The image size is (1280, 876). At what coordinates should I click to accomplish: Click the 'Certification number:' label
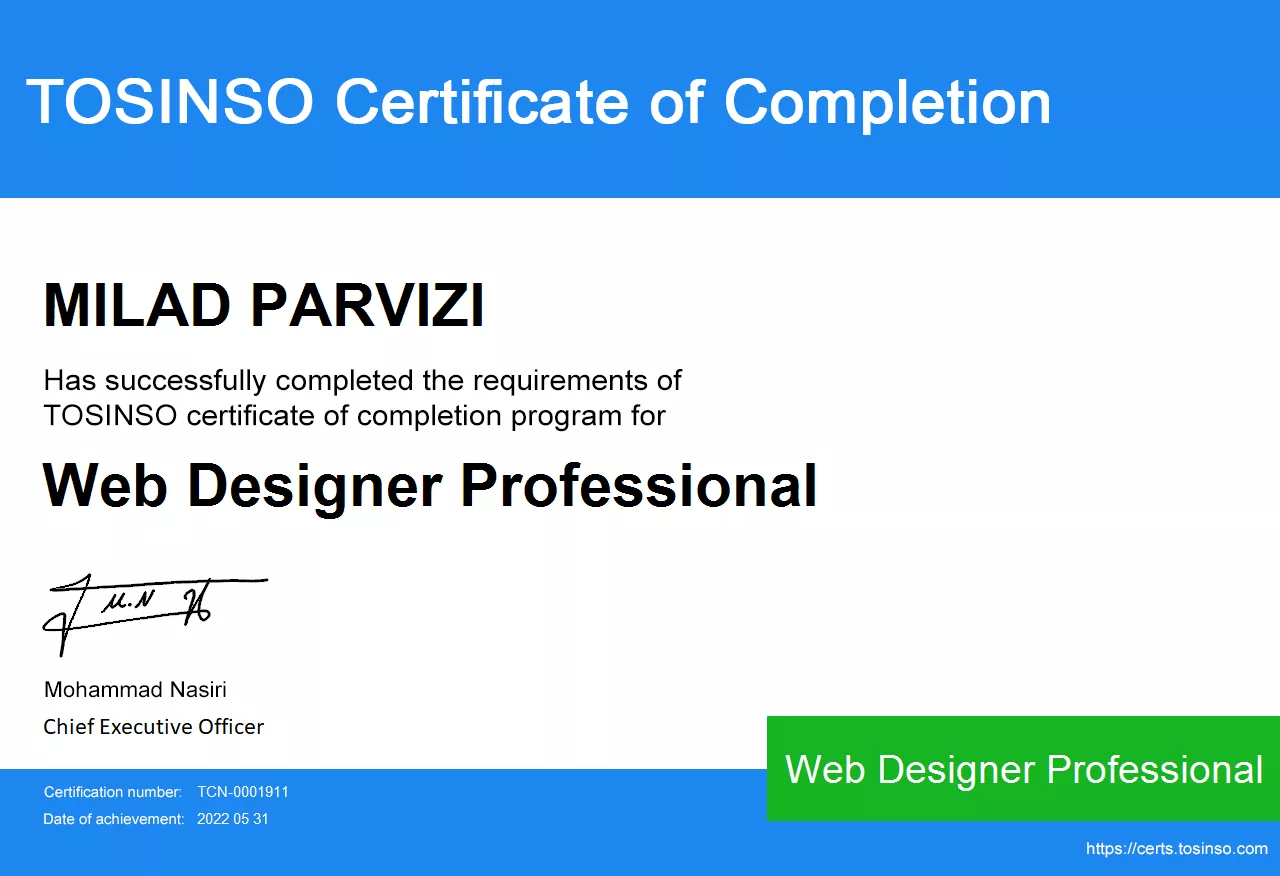(x=113, y=792)
